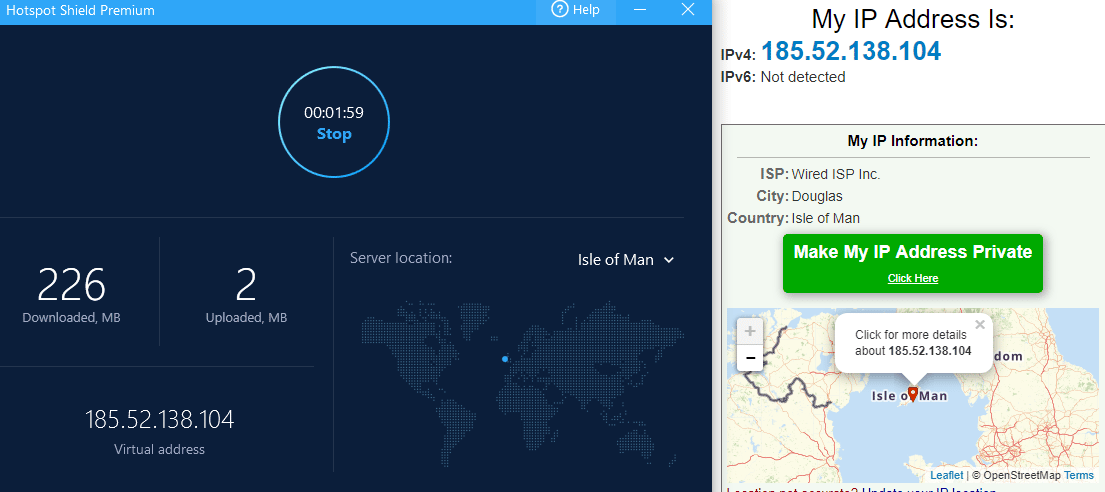
Task: Click the red location pin on the map
Action: click(913, 393)
